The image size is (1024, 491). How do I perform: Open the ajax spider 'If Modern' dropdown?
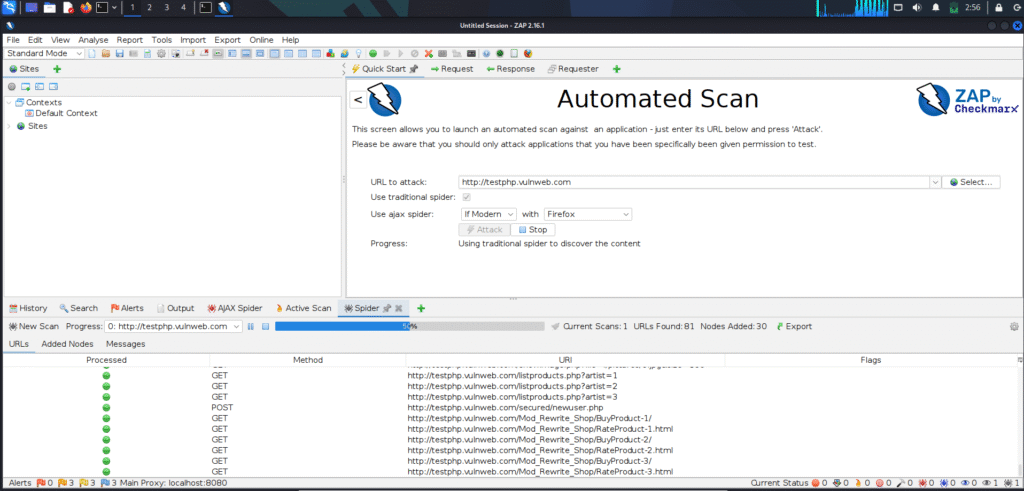pos(488,214)
